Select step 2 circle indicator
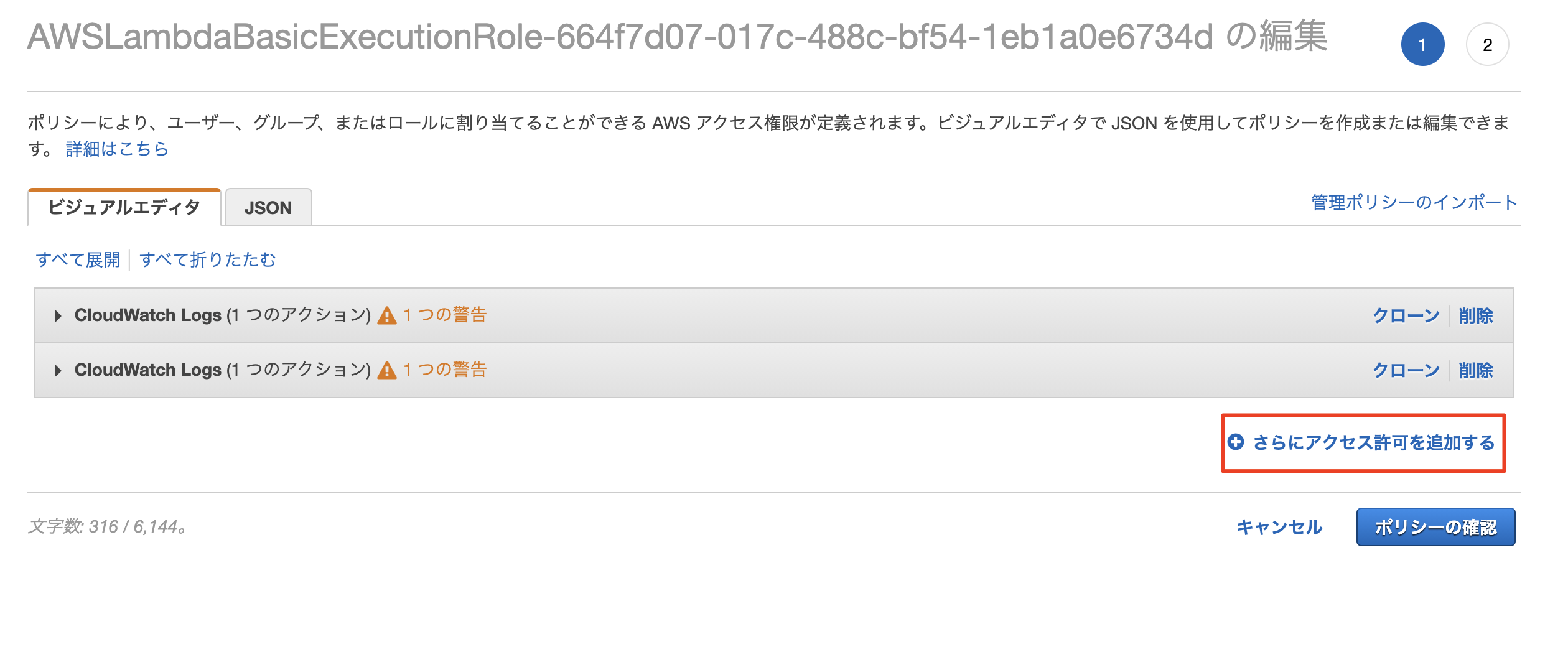Viewport: 1568px width, 657px height. point(1488,44)
